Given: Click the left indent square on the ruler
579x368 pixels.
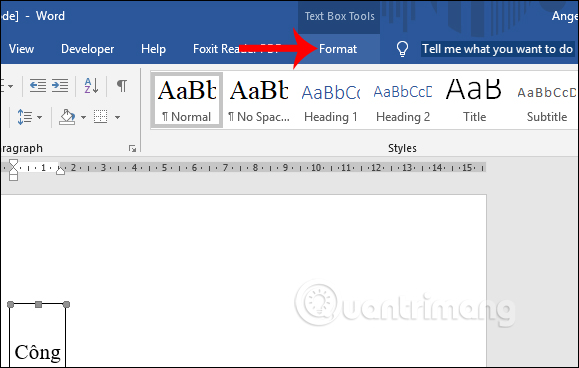Looking at the screenshot, I should 13,178.
